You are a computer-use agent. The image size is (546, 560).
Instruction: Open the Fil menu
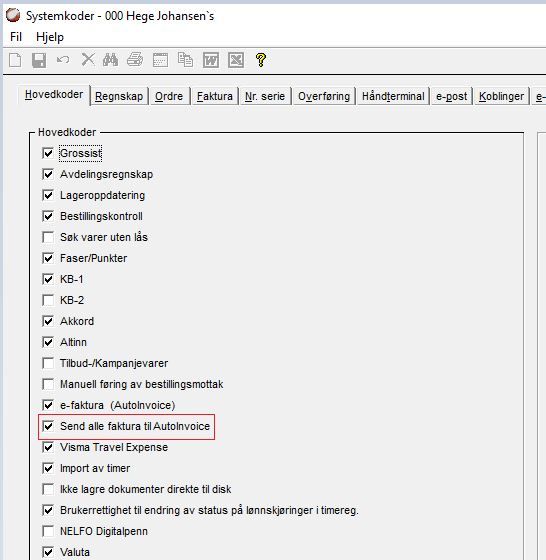[16, 37]
